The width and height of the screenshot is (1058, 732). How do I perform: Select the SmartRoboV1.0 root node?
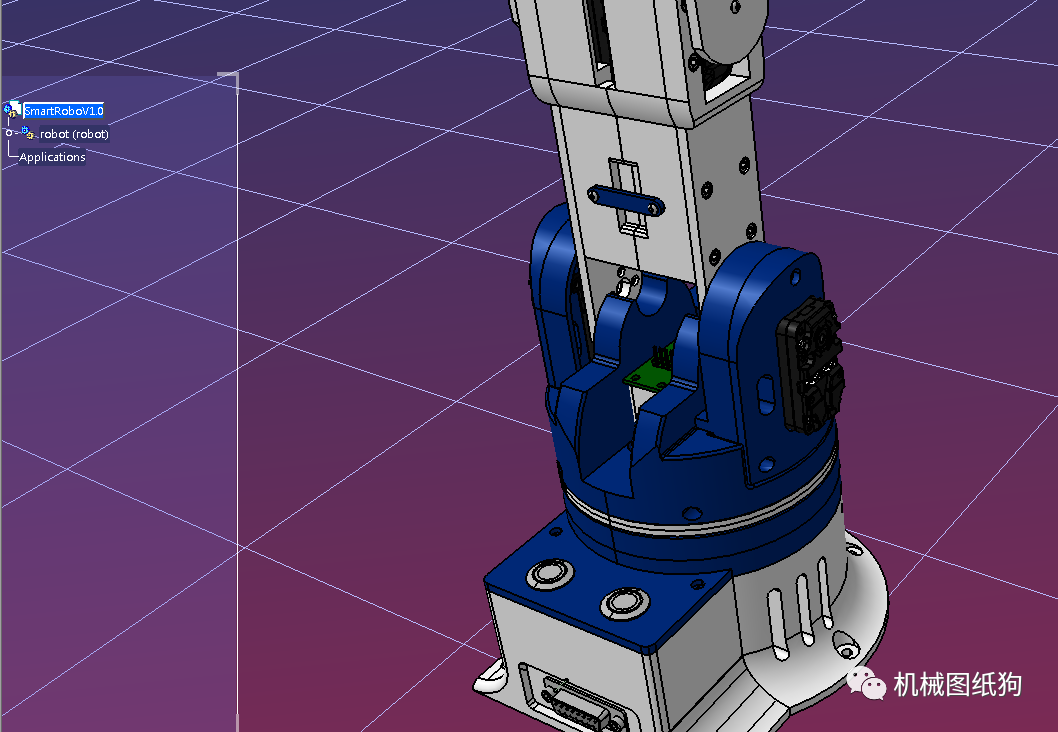[63, 111]
